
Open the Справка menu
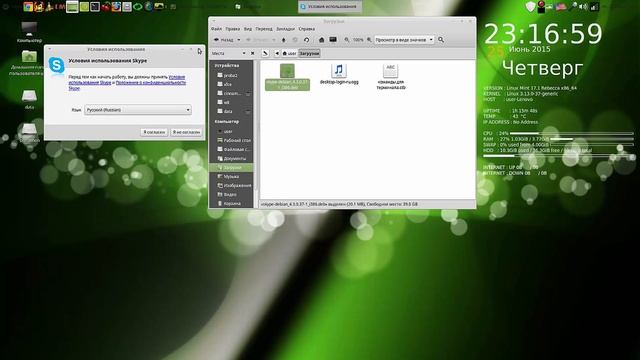click(x=307, y=29)
